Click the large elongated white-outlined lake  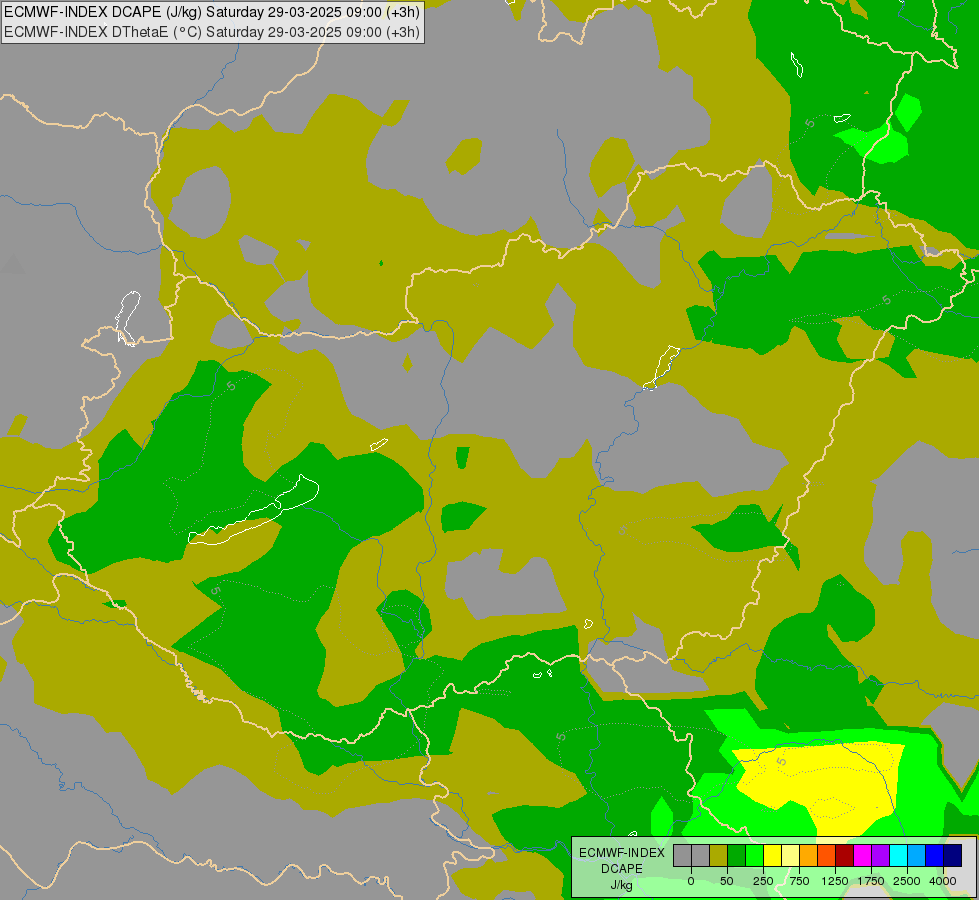click(x=253, y=511)
